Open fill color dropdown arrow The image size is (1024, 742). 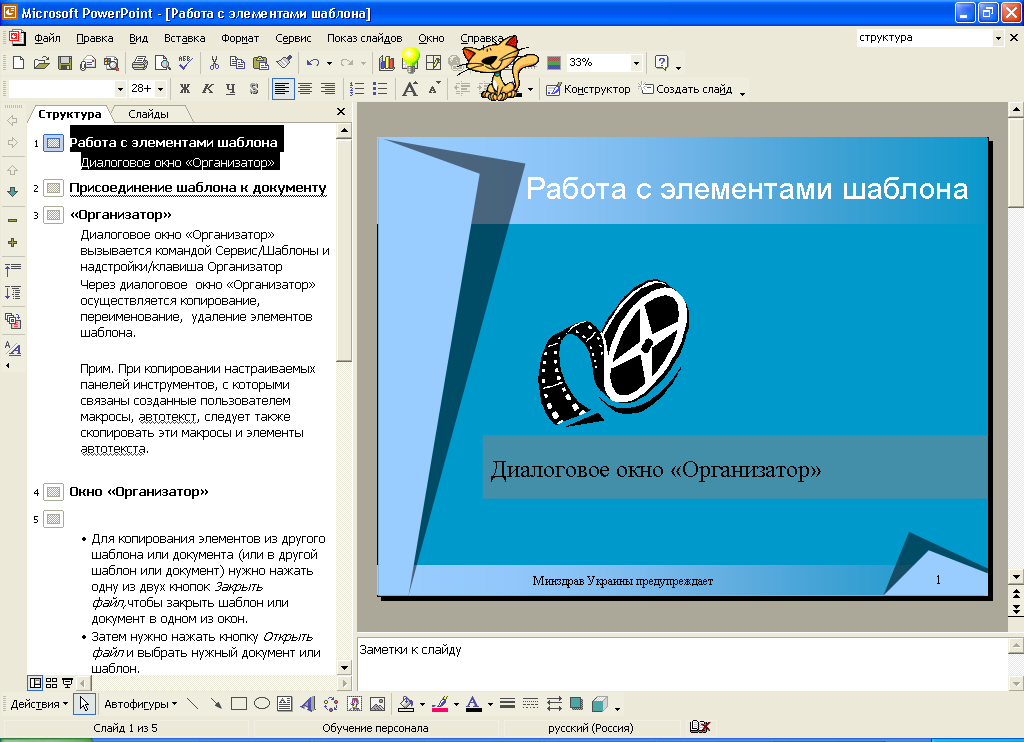(x=422, y=704)
